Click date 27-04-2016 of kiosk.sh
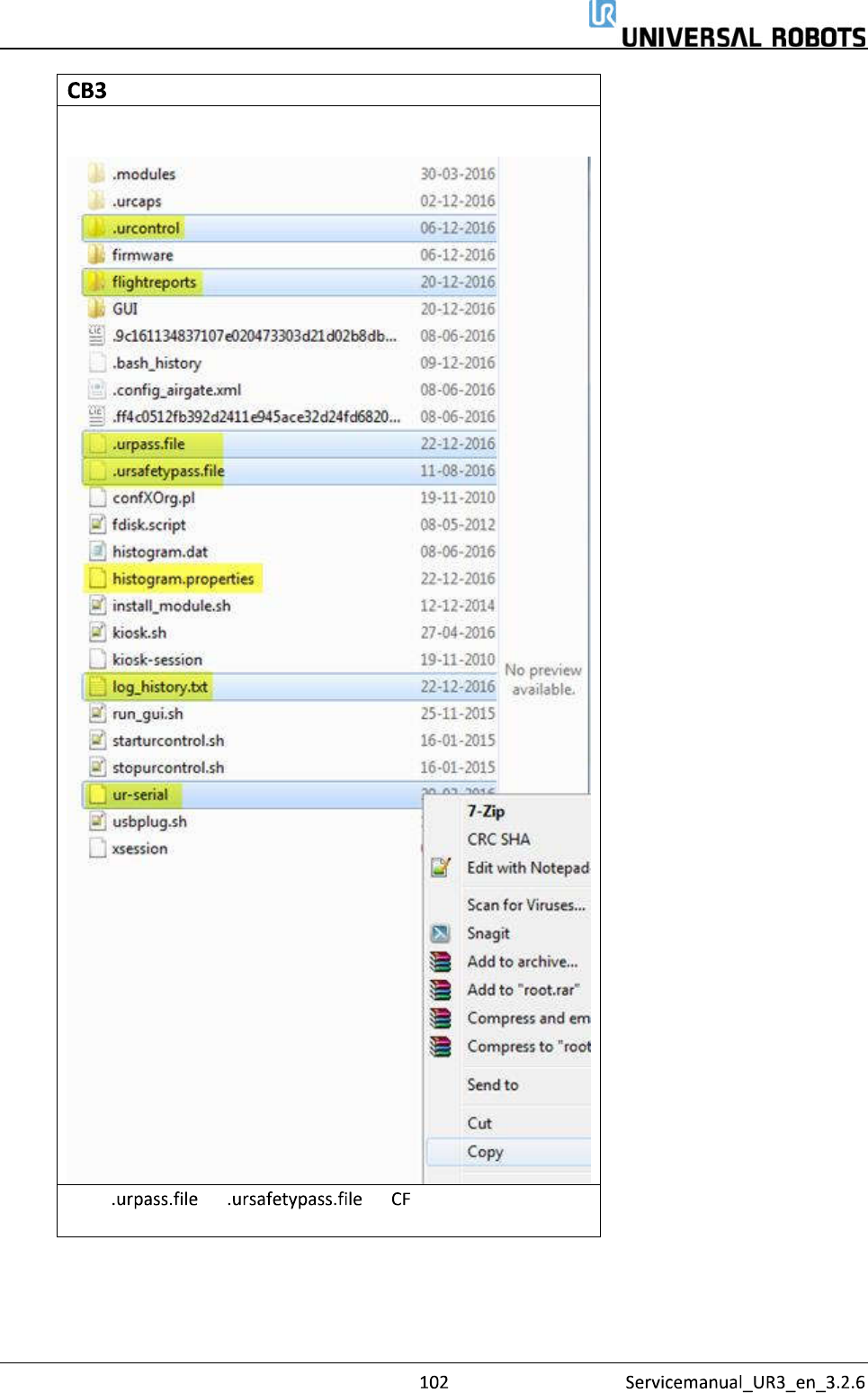This screenshot has height=1393, width=868. [458, 633]
